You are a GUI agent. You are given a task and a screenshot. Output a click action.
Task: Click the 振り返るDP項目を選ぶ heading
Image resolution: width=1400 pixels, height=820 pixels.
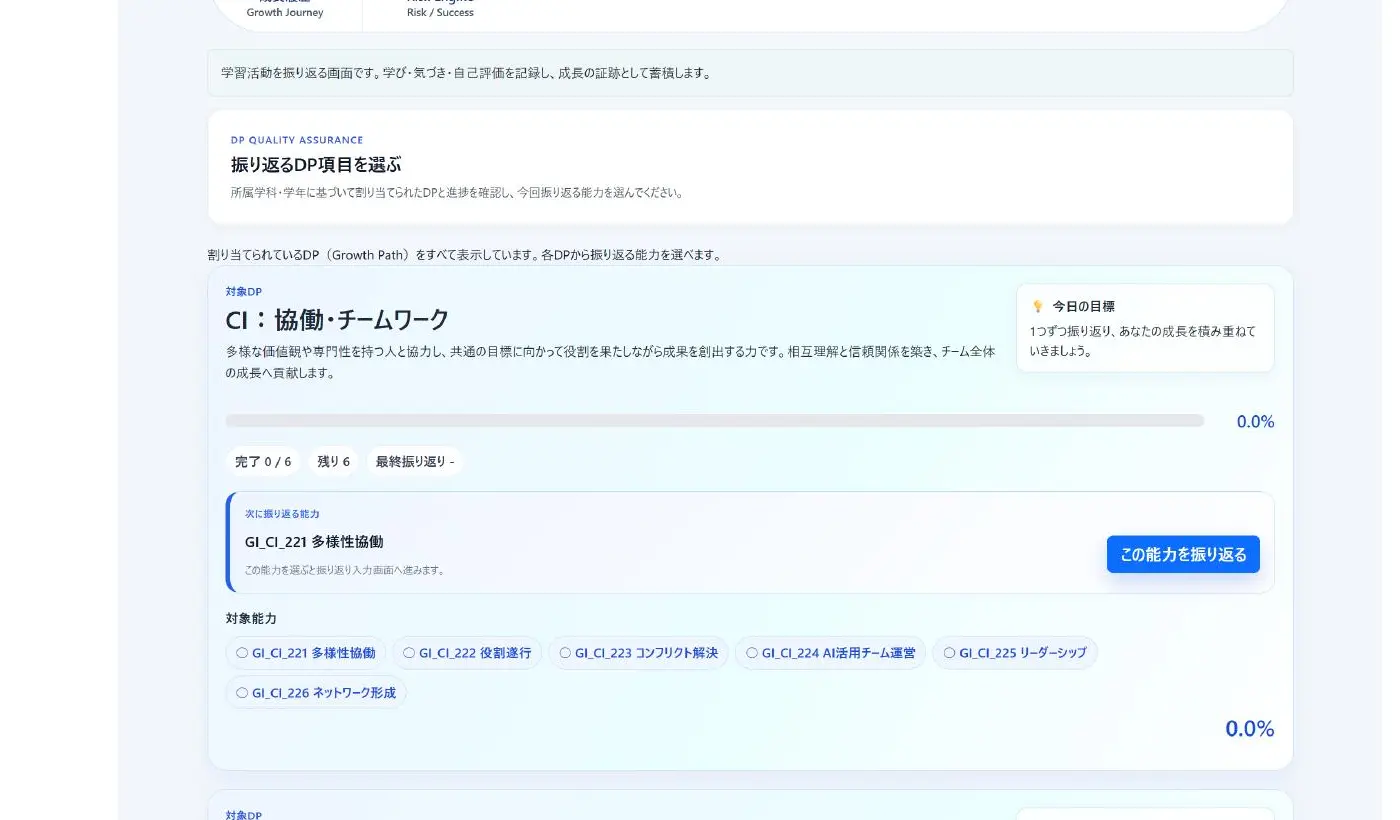pos(316,165)
